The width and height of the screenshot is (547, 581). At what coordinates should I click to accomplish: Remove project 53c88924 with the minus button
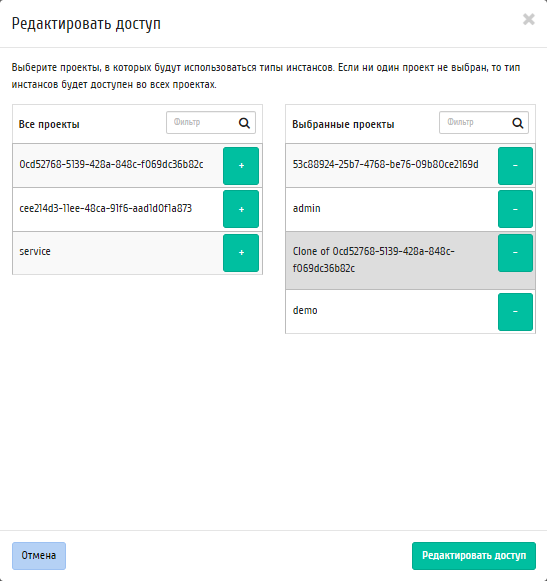pos(515,166)
